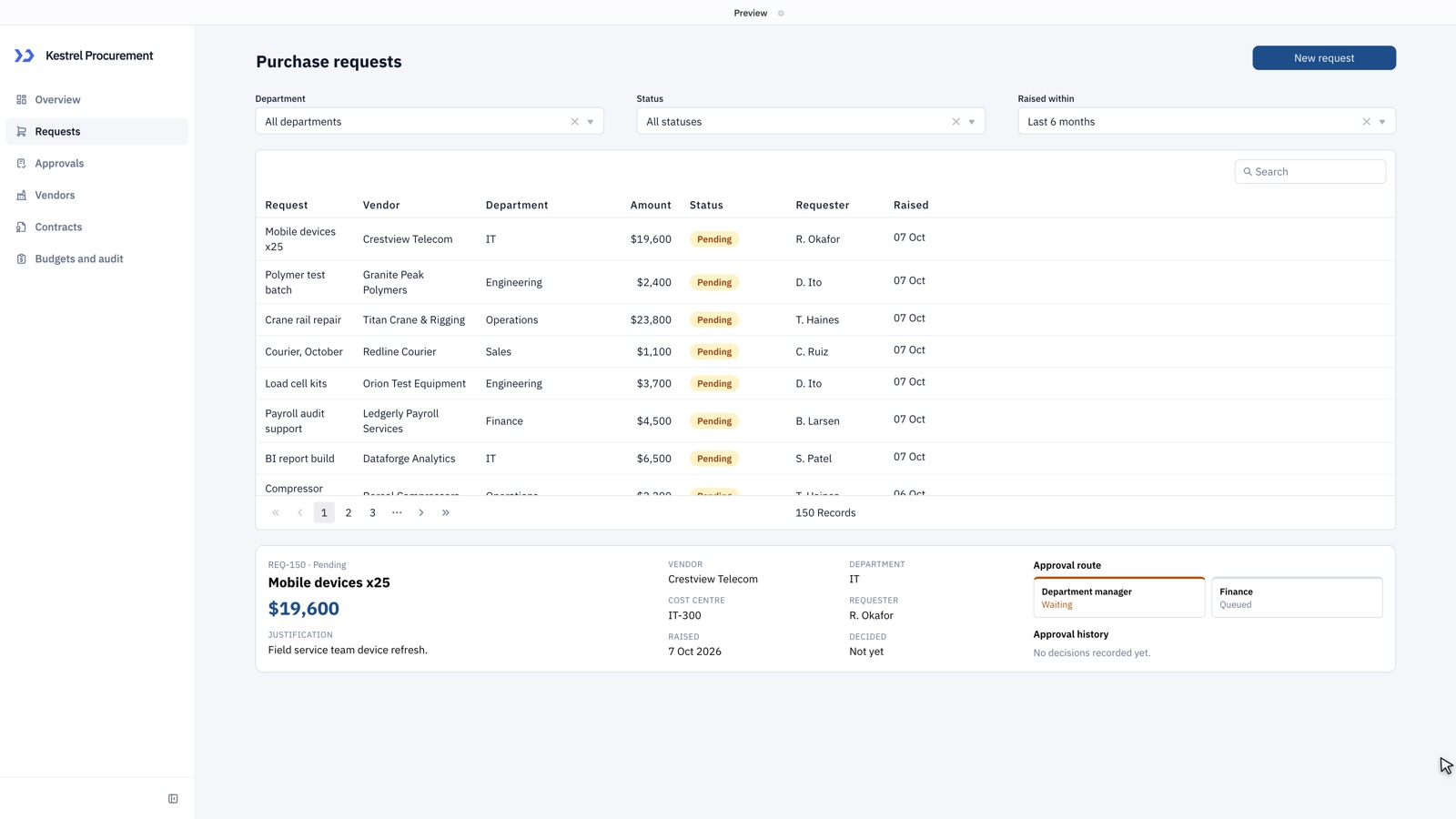The image size is (1456, 819).
Task: Select the Requests sidebar item
Action: coord(97,131)
